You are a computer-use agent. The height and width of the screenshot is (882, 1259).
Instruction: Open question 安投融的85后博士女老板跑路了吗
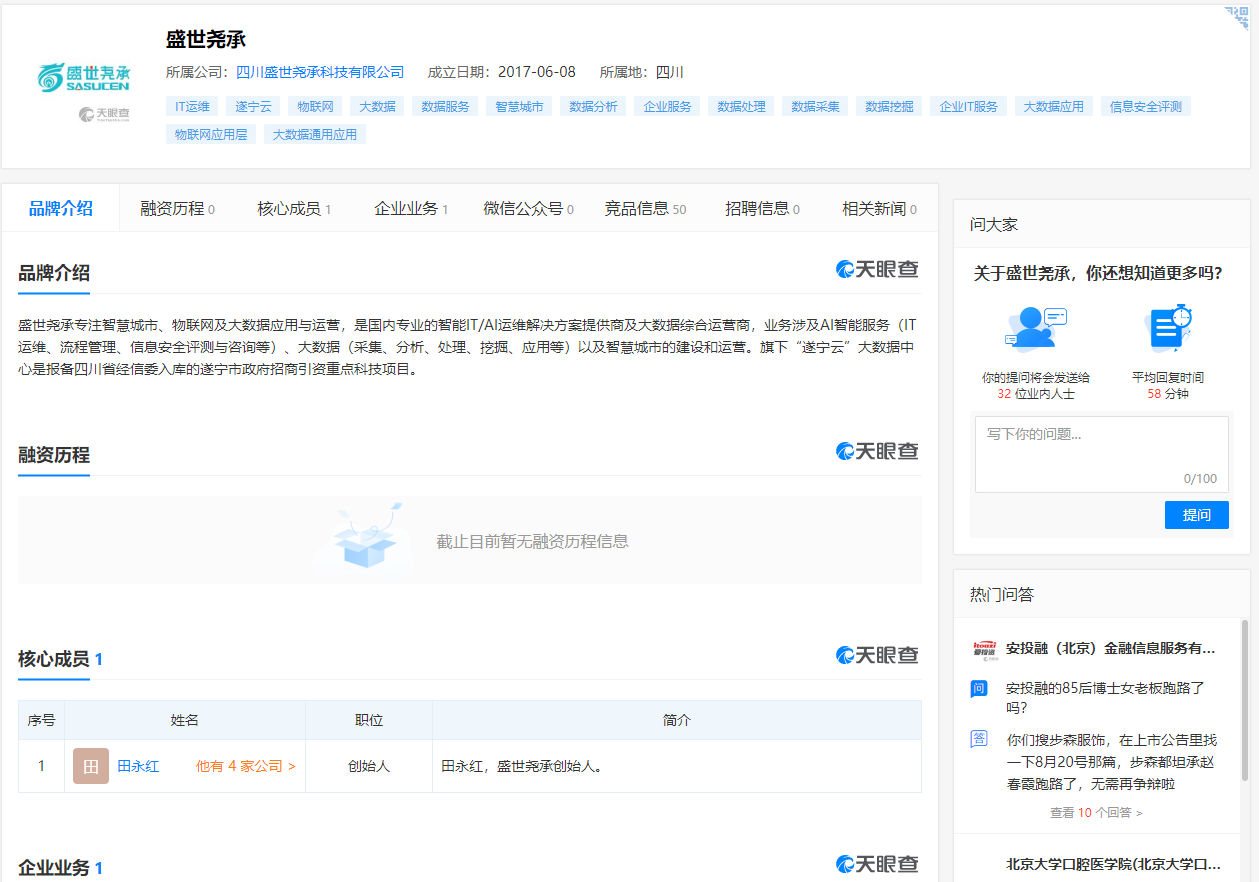pyautogui.click(x=1105, y=698)
